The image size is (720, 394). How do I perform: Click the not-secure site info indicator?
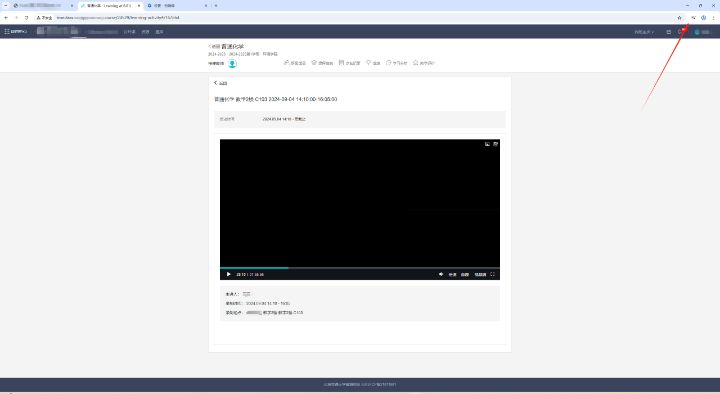pyautogui.click(x=44, y=18)
